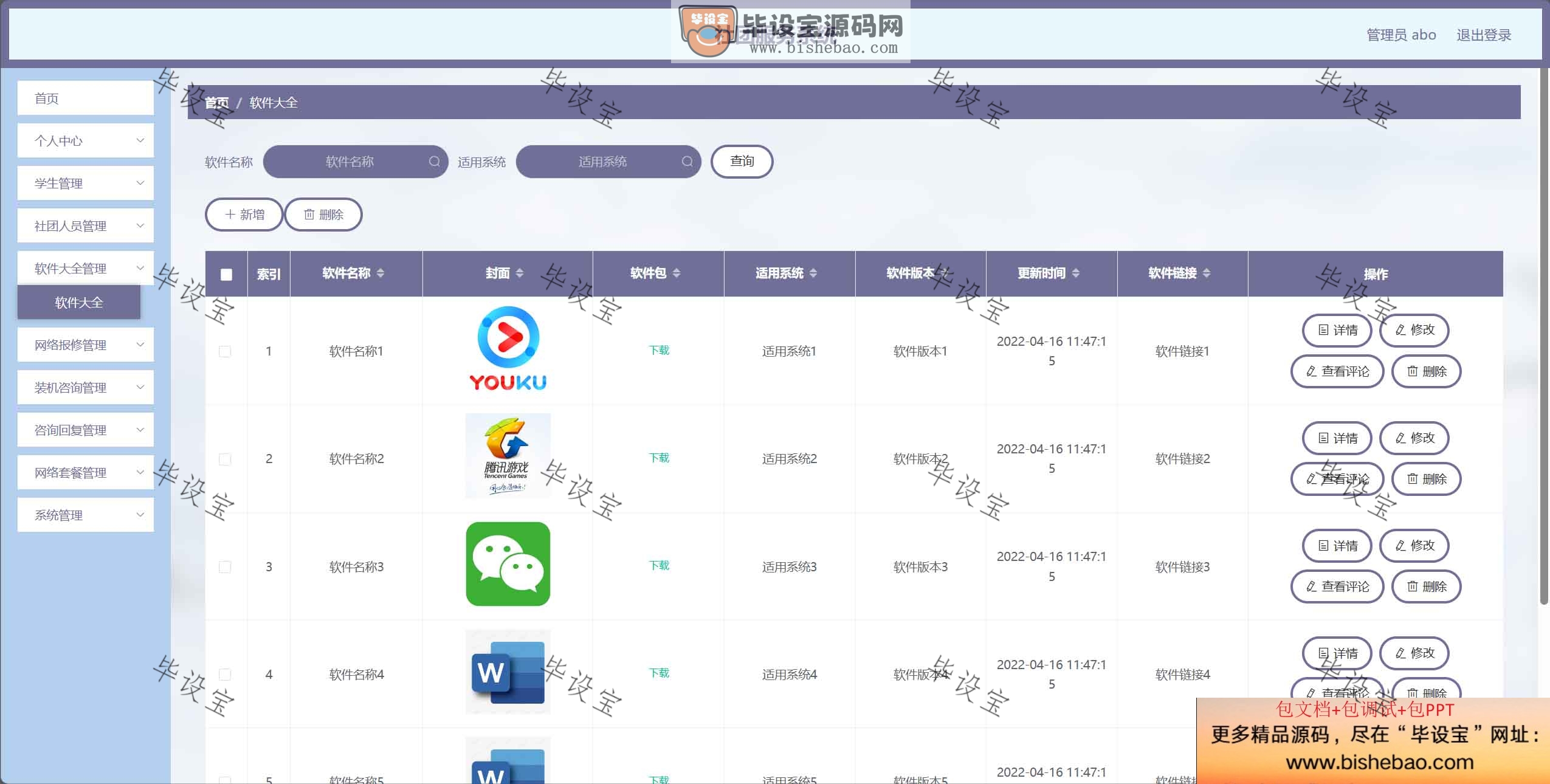This screenshot has width=1550, height=784.
Task: Click the 软件链接4 cell
Action: (1182, 675)
